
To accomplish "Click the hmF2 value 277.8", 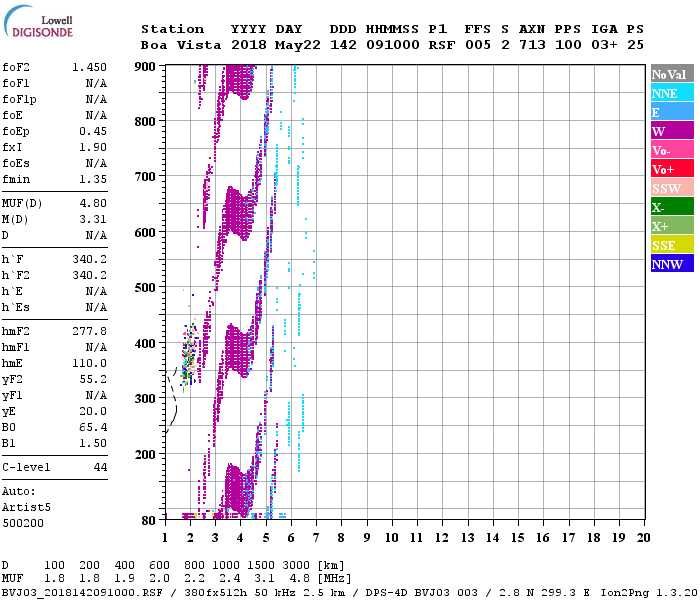I will point(89,331).
